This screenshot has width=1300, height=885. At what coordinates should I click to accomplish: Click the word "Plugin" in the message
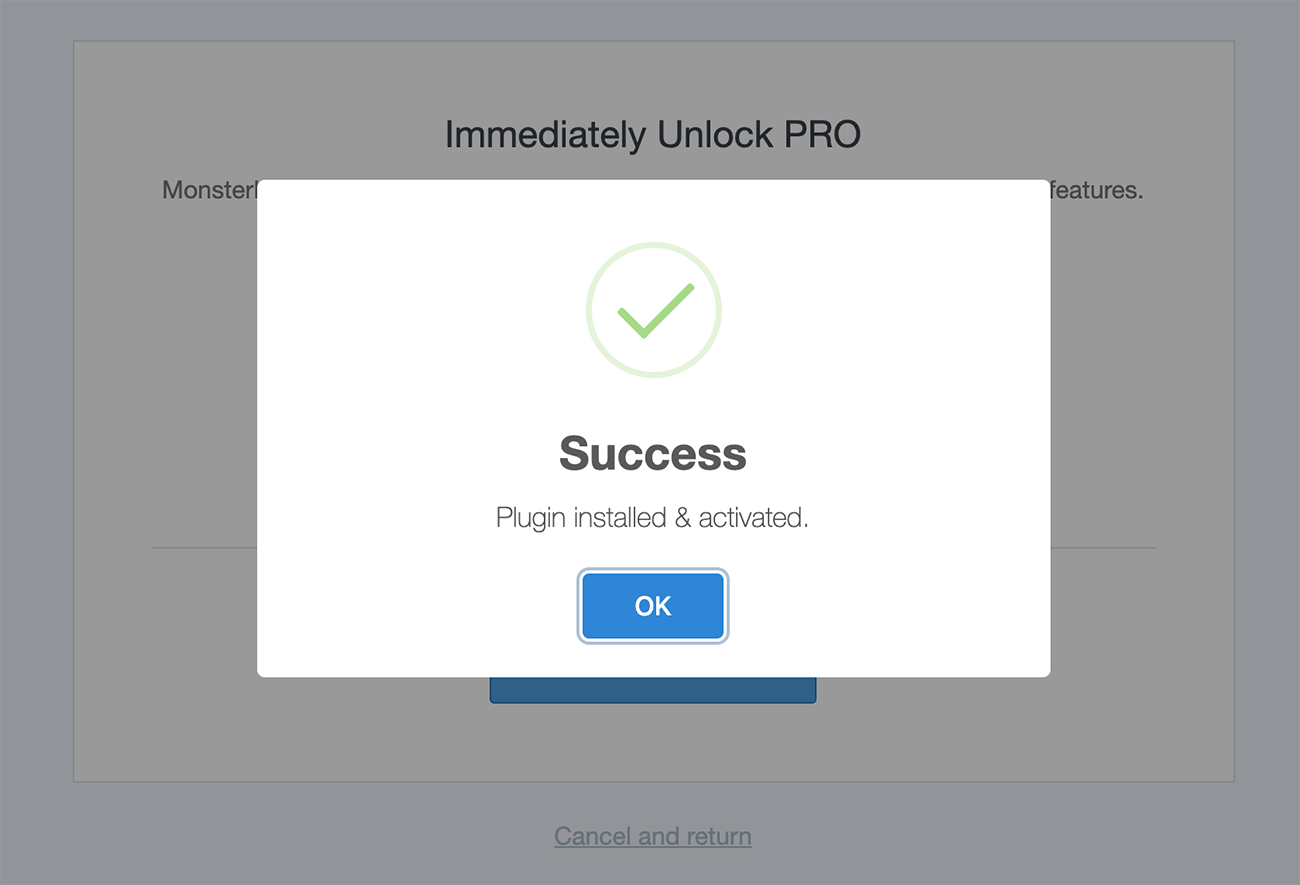point(530,518)
